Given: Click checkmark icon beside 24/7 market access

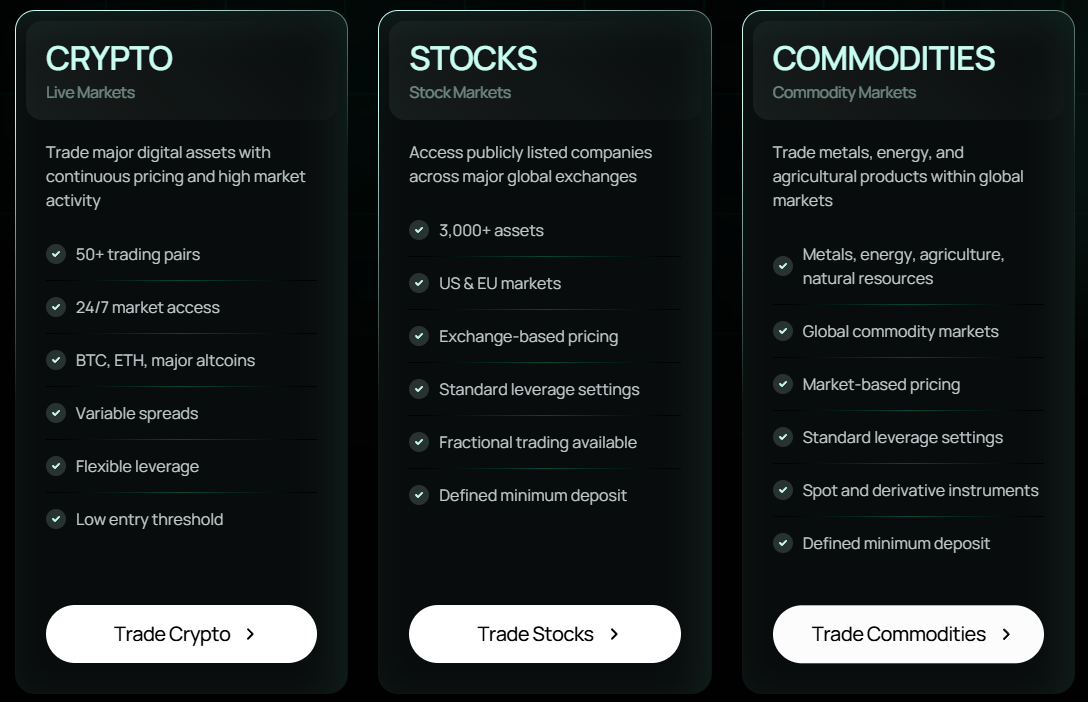Looking at the screenshot, I should coord(56,307).
